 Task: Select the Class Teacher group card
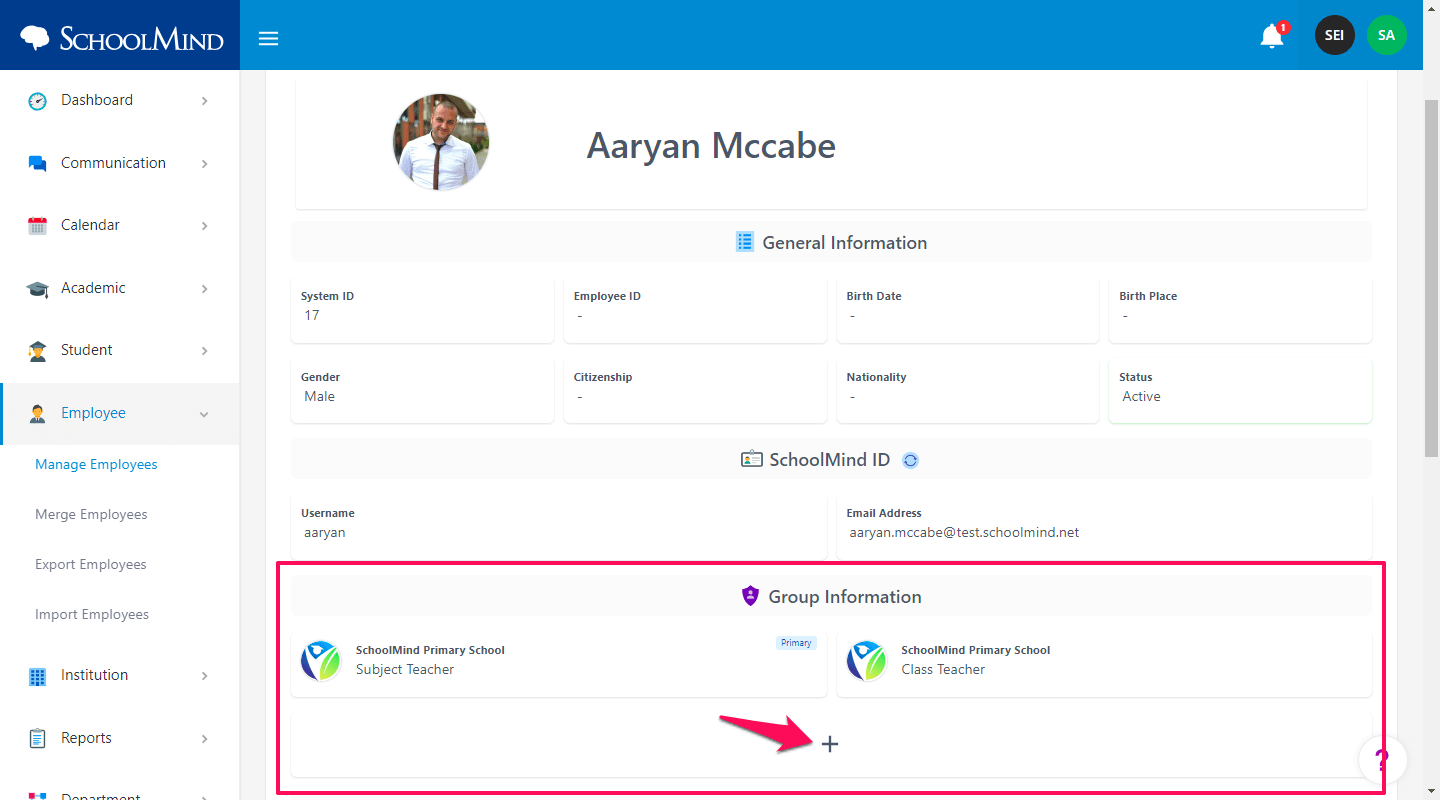pos(1104,662)
